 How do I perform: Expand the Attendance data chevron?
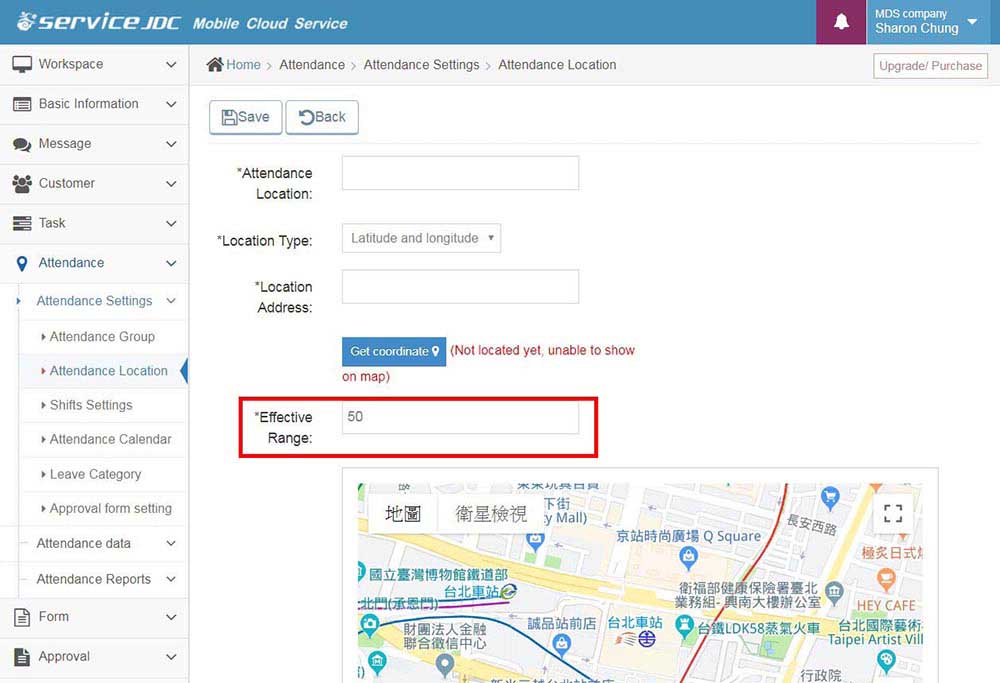click(x=171, y=543)
